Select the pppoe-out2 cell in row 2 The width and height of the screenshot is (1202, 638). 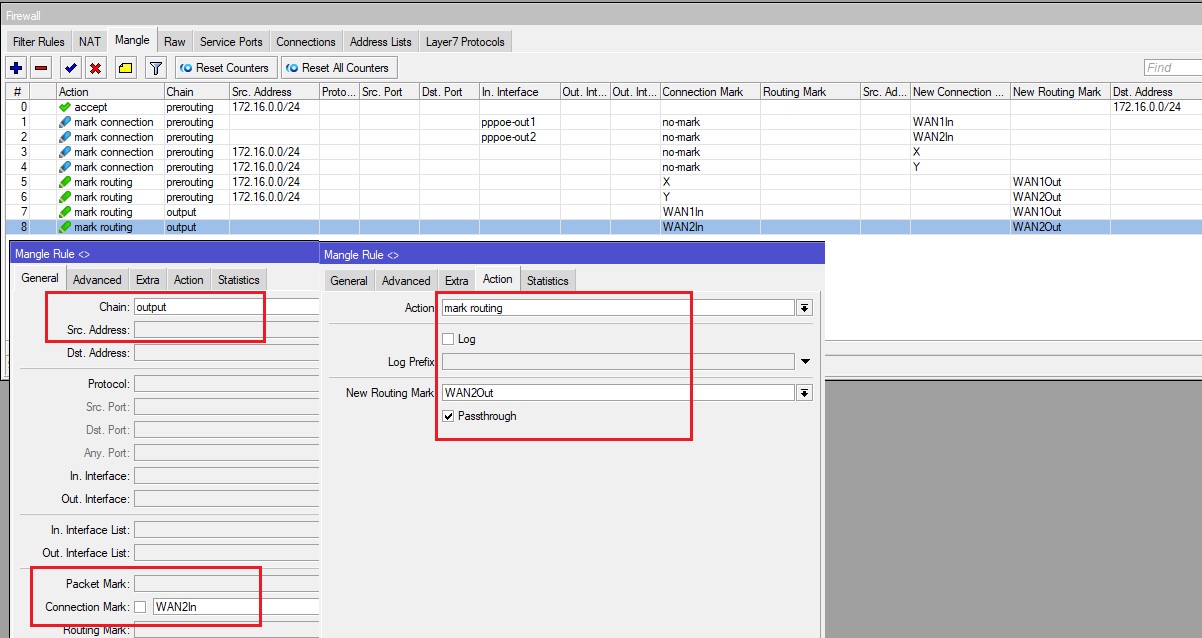coord(519,137)
